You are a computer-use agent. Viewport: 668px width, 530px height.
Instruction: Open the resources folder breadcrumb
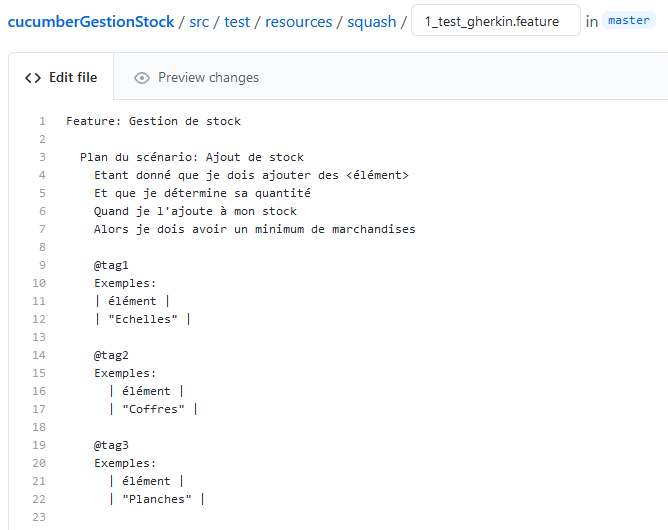click(297, 21)
